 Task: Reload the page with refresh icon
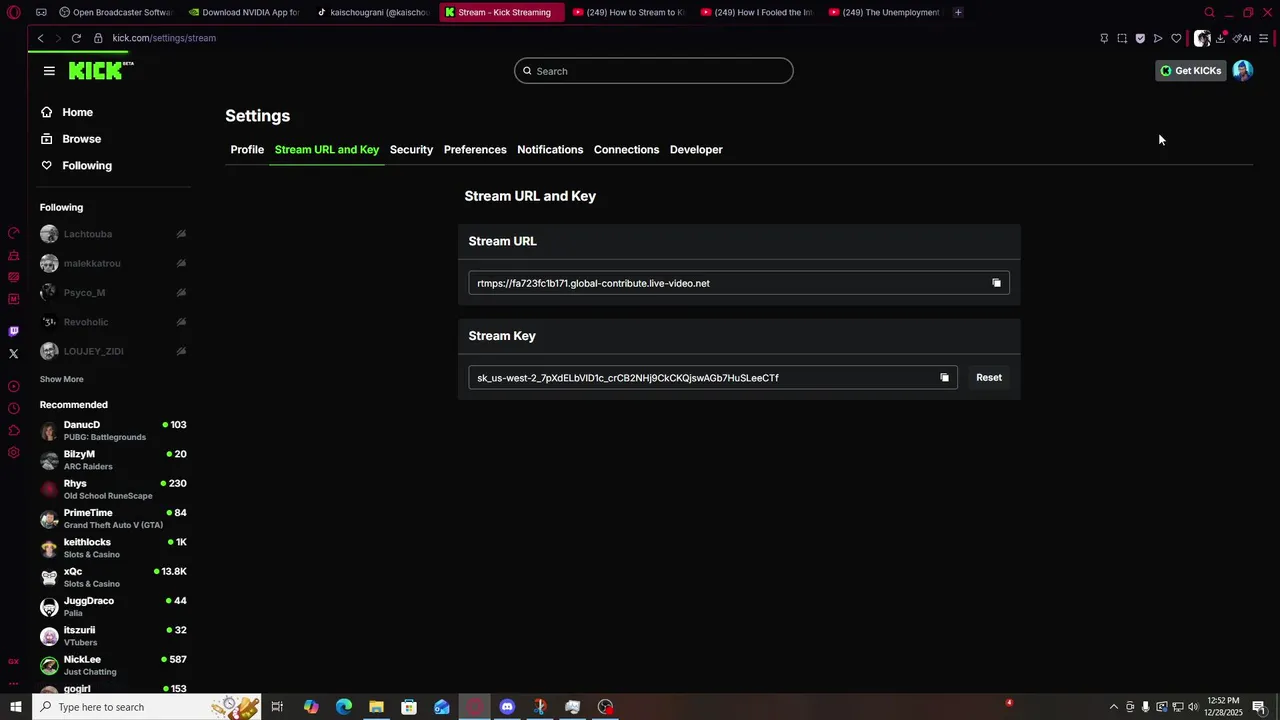point(76,38)
